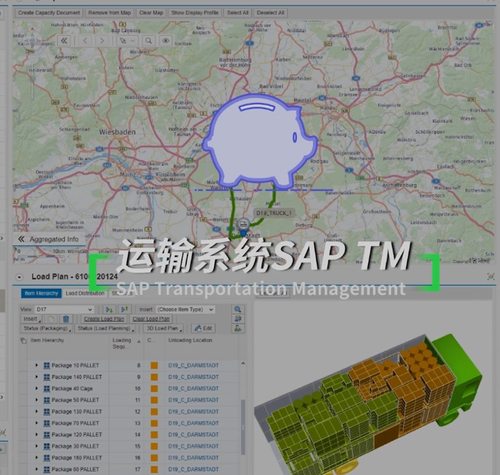Click orange color square in Package 40 Cage row
Screen dimensions: 500x475
click(154, 389)
